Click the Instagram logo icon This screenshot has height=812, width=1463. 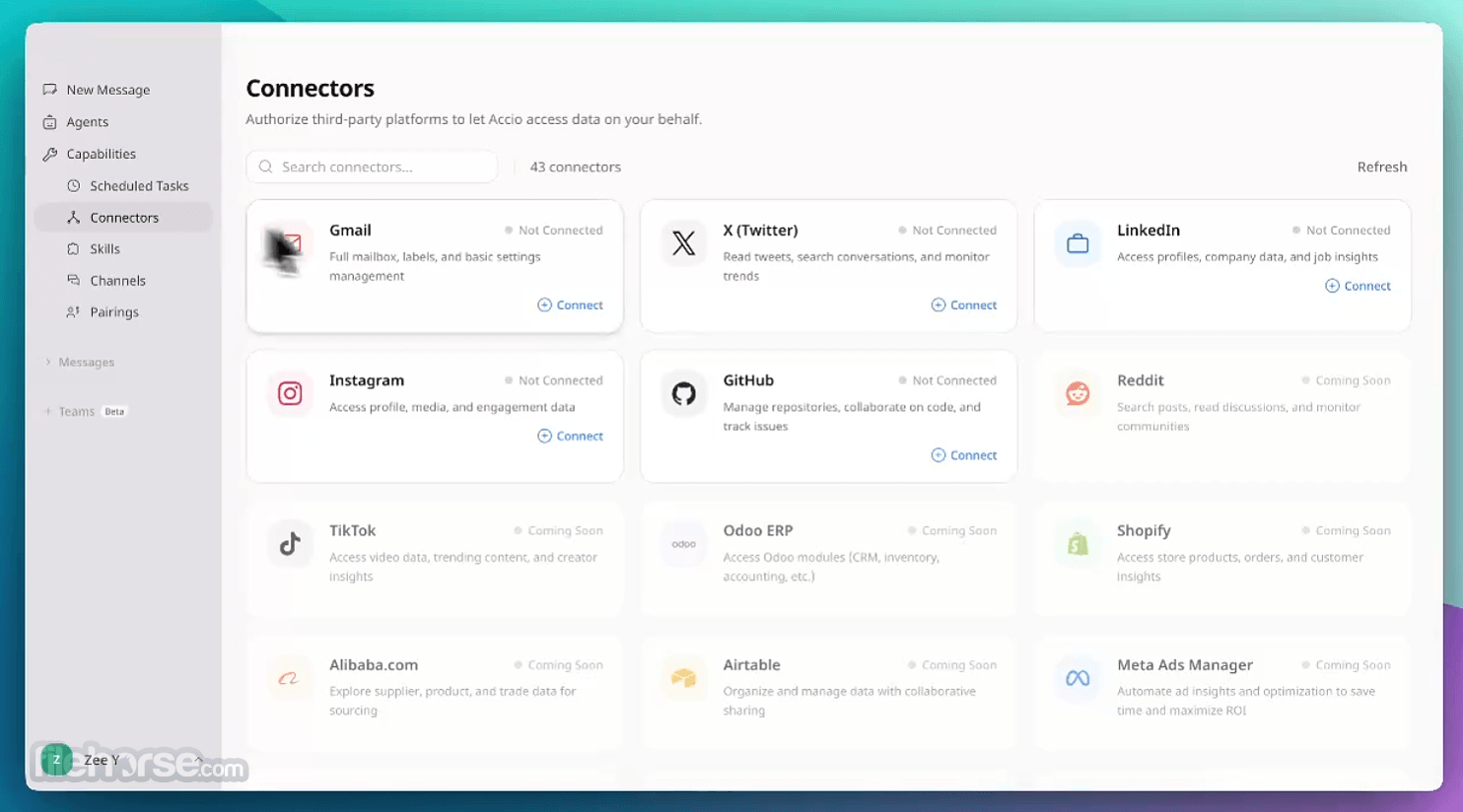point(290,393)
